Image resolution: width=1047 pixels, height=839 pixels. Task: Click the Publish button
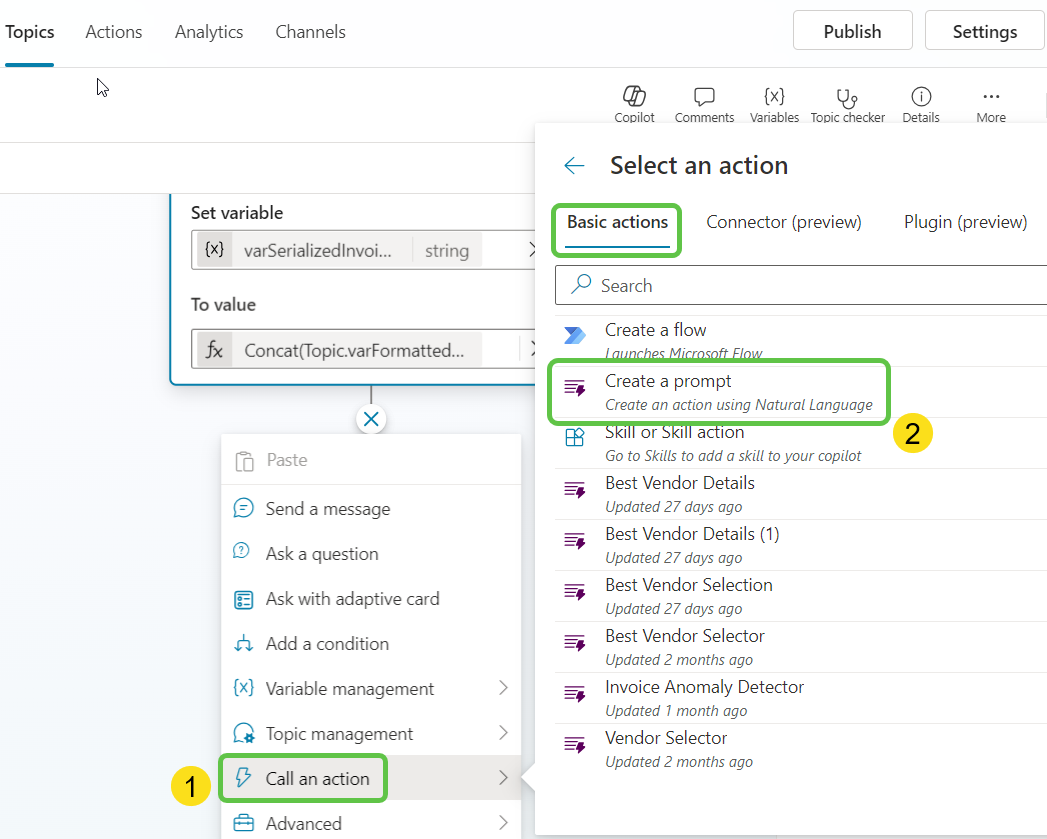[852, 30]
